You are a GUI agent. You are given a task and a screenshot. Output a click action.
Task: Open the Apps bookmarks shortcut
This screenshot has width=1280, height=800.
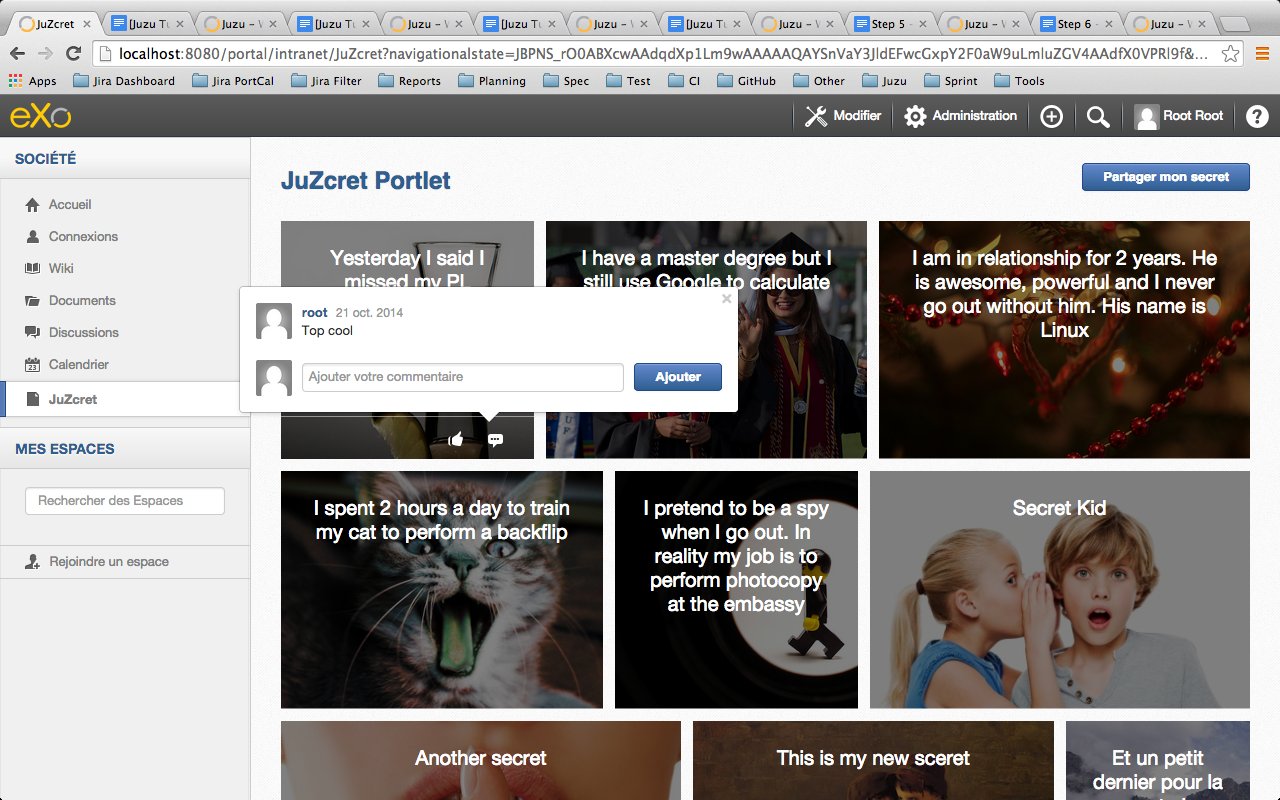(32, 81)
